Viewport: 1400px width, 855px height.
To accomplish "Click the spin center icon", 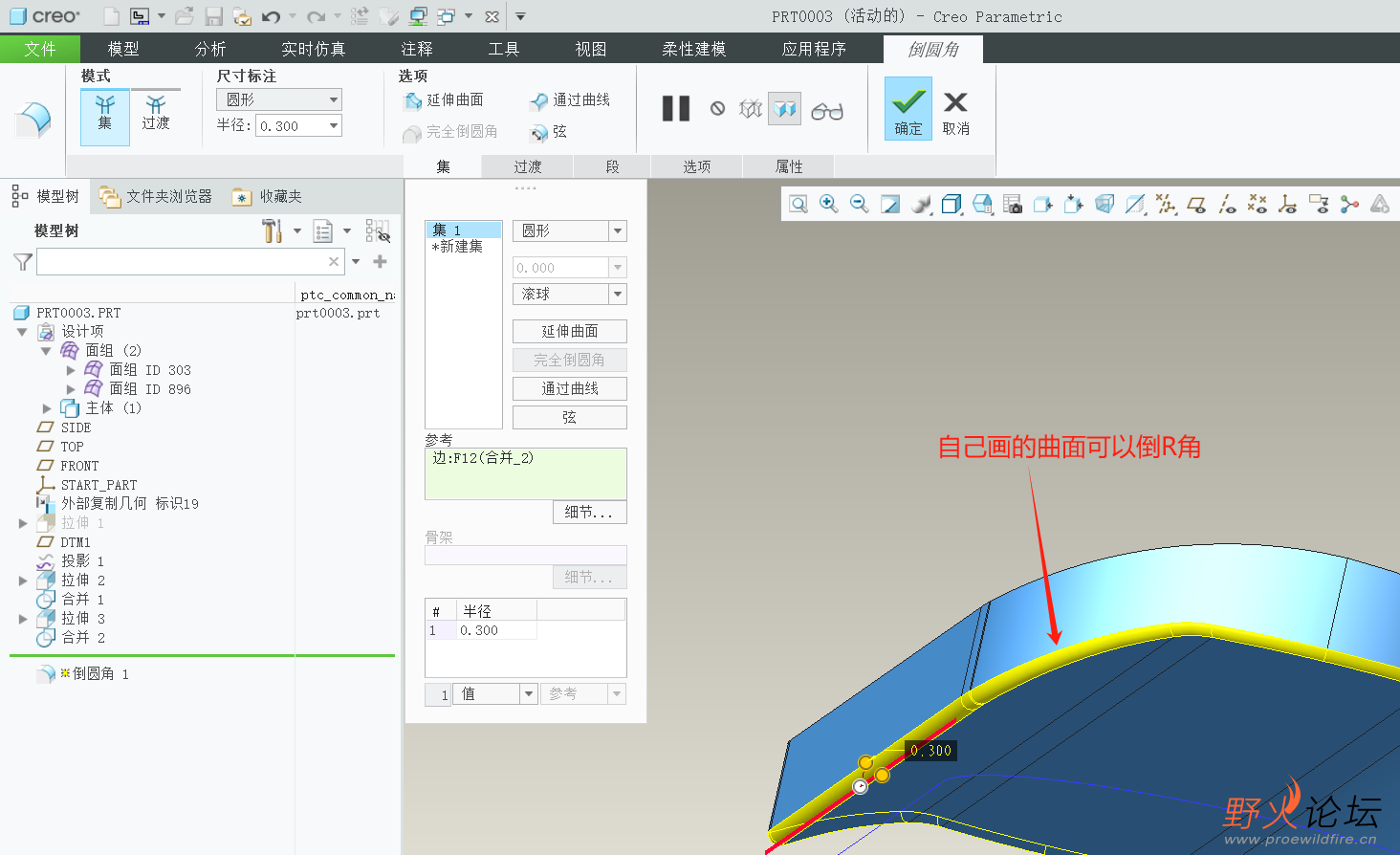I will (x=1349, y=204).
